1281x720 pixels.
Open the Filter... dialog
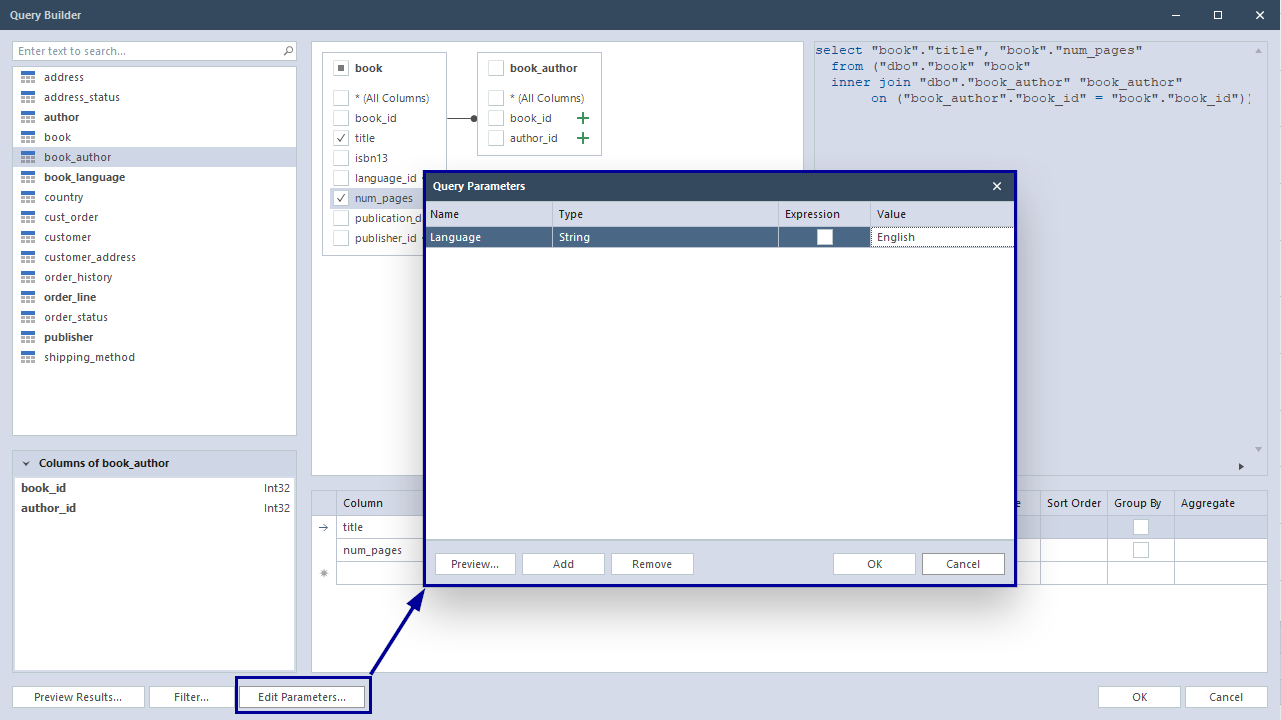[191, 697]
